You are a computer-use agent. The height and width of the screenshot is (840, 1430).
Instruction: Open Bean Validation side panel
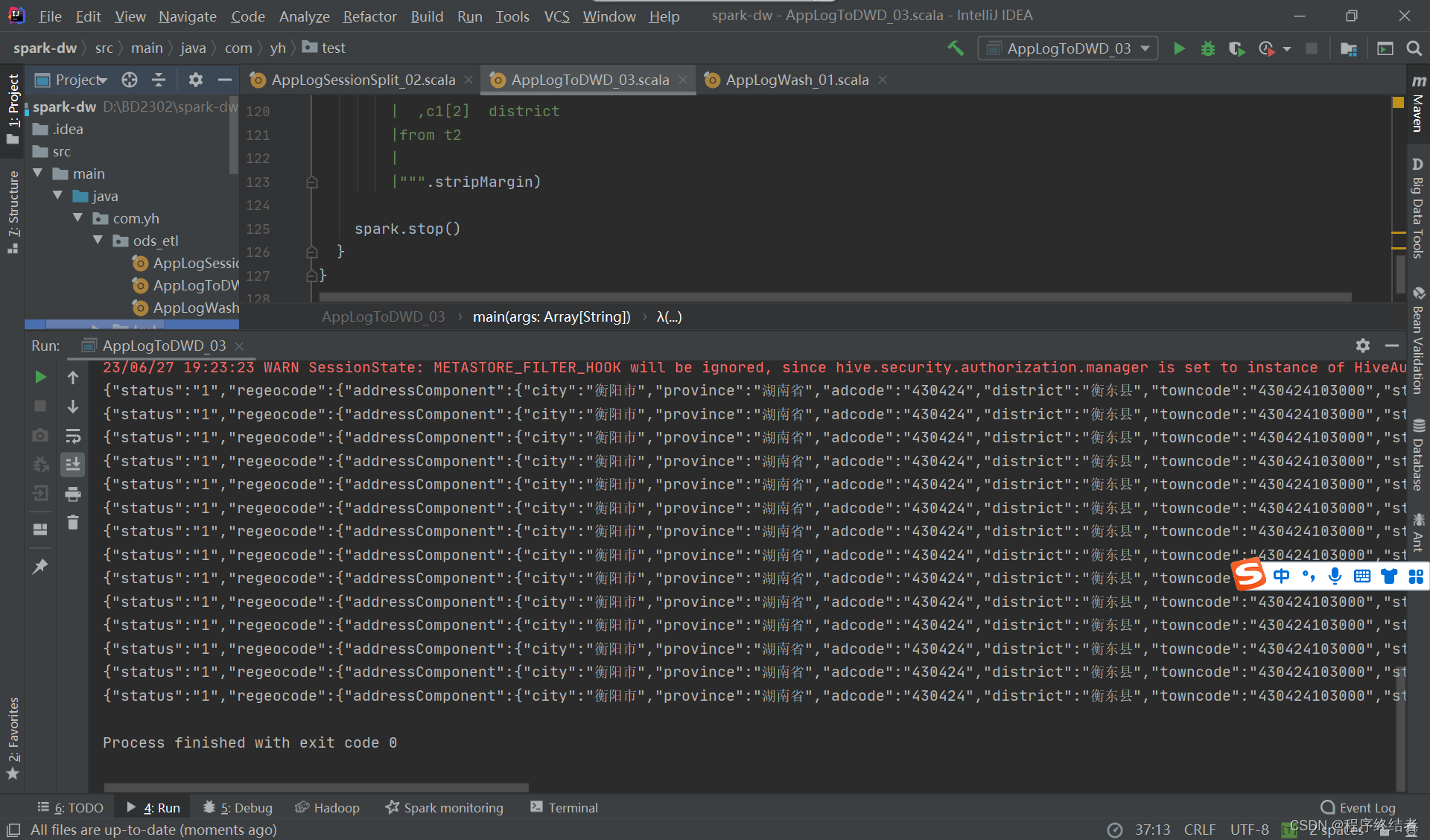coord(1418,341)
